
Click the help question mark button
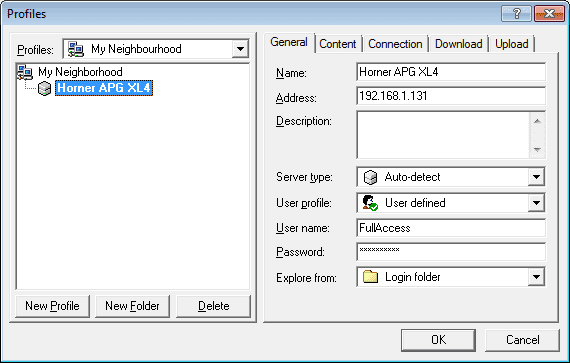point(516,14)
